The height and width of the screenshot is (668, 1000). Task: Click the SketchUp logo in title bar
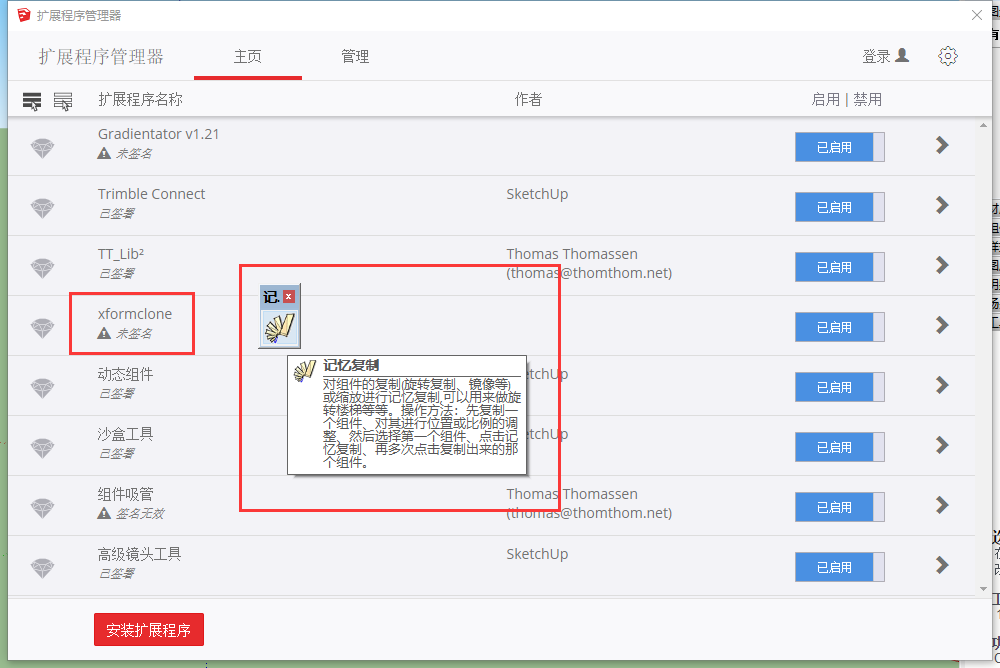[24, 15]
